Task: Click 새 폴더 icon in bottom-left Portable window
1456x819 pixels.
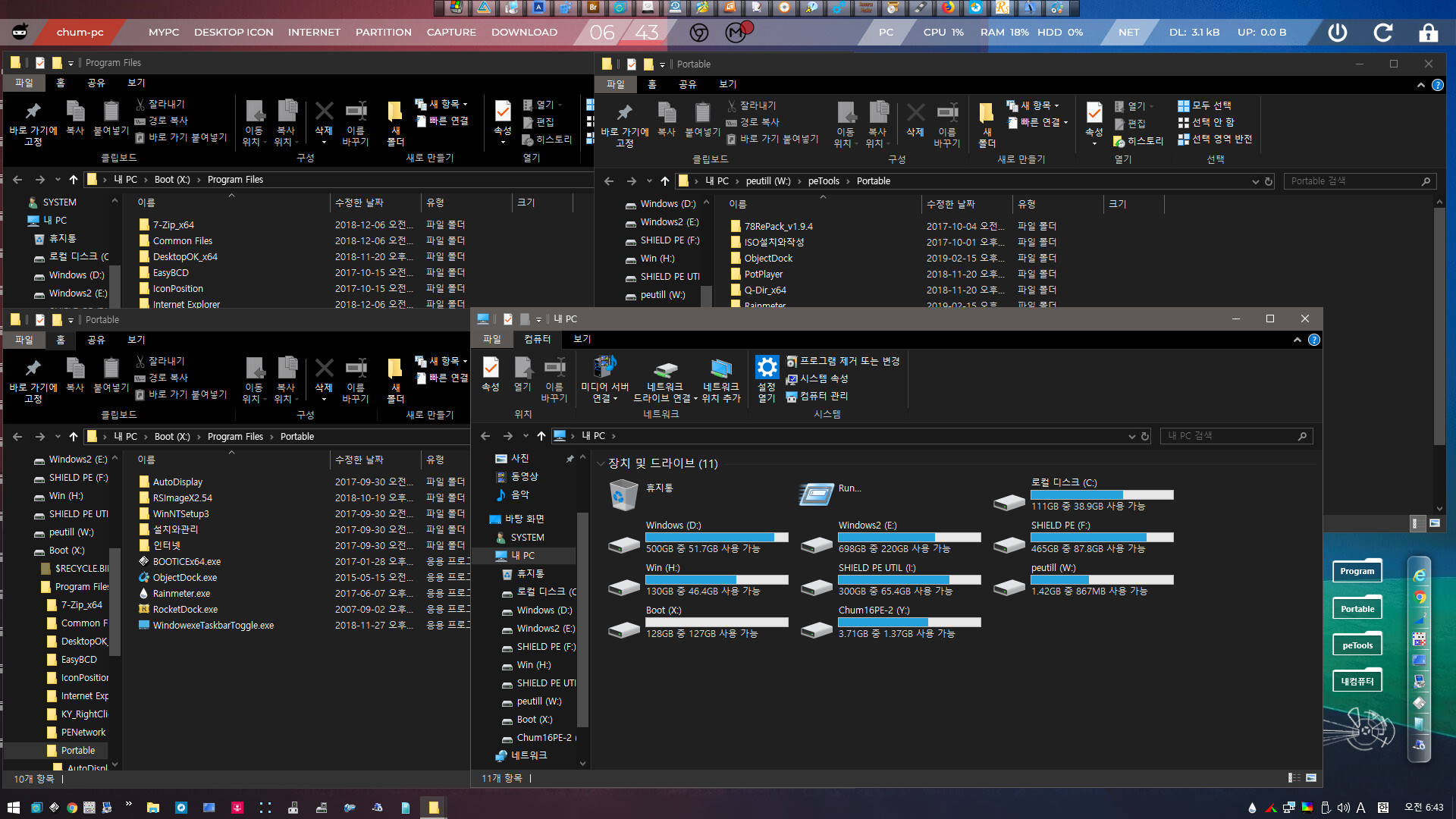Action: (395, 368)
